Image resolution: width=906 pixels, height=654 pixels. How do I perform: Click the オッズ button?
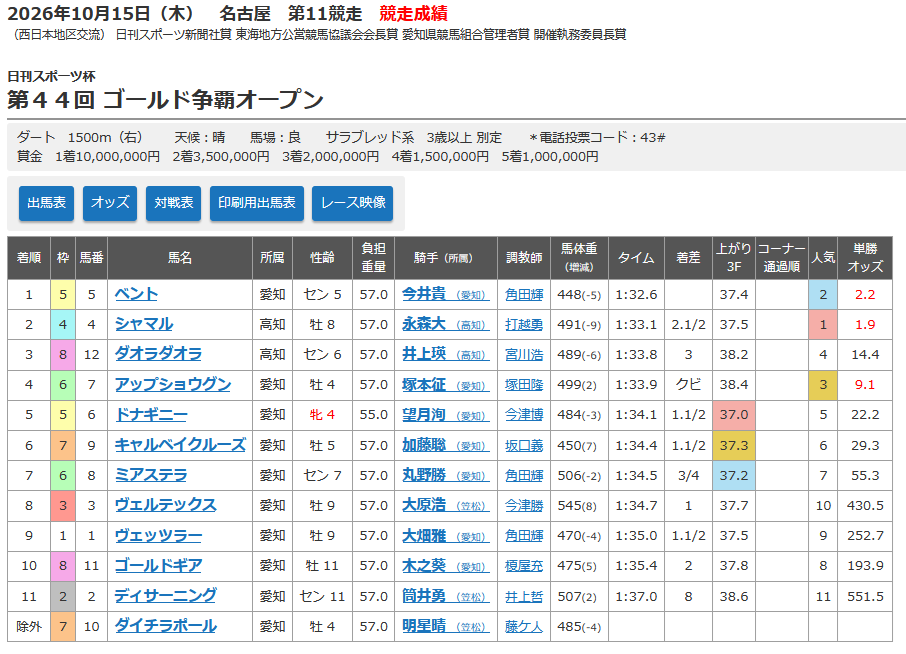[x=110, y=203]
